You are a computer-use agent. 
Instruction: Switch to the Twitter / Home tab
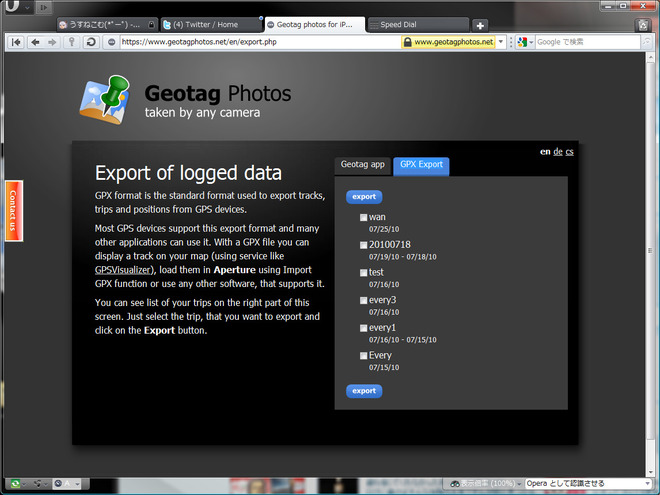click(212, 25)
